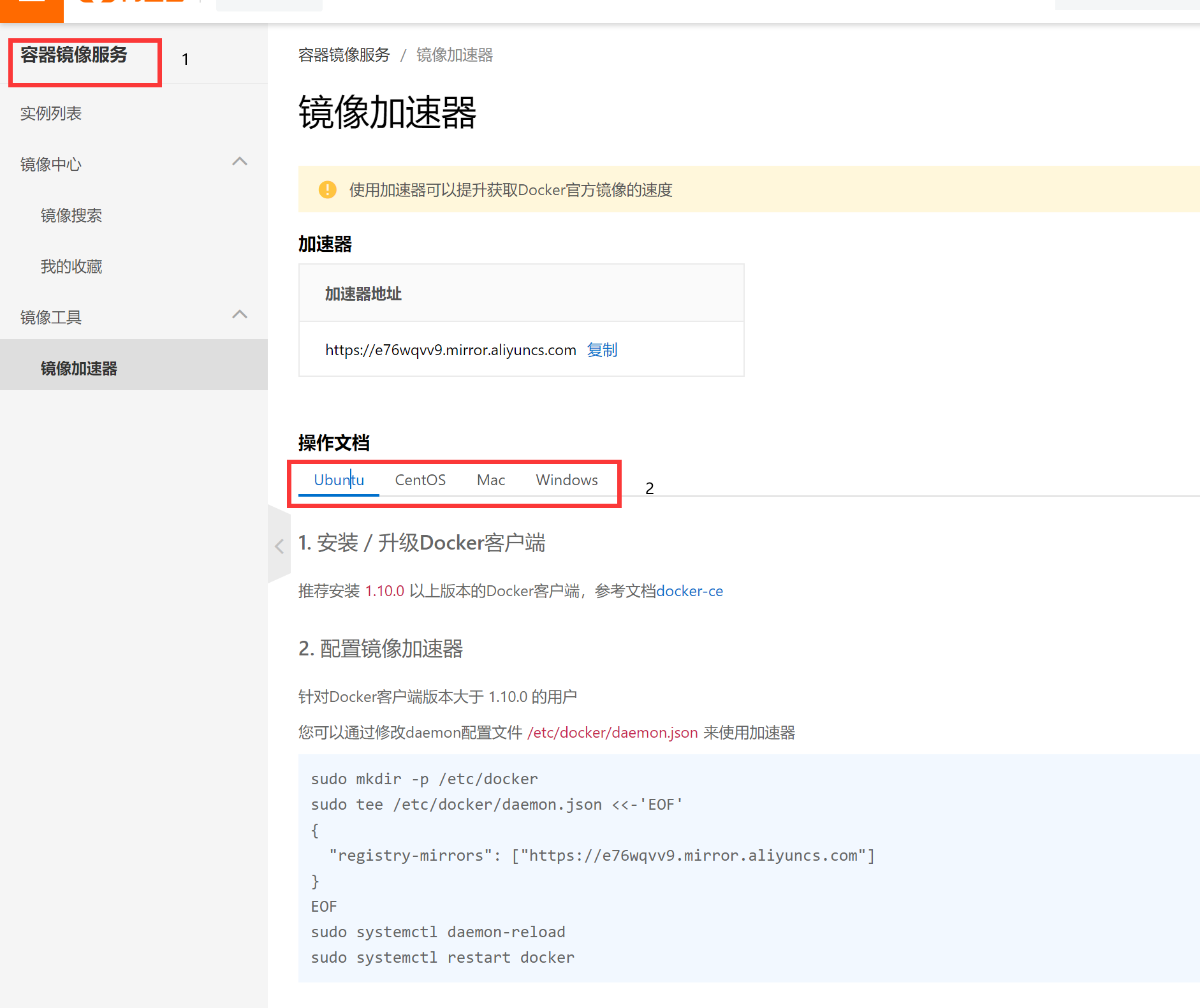Open 我的收藏 in the sidebar

(71, 267)
